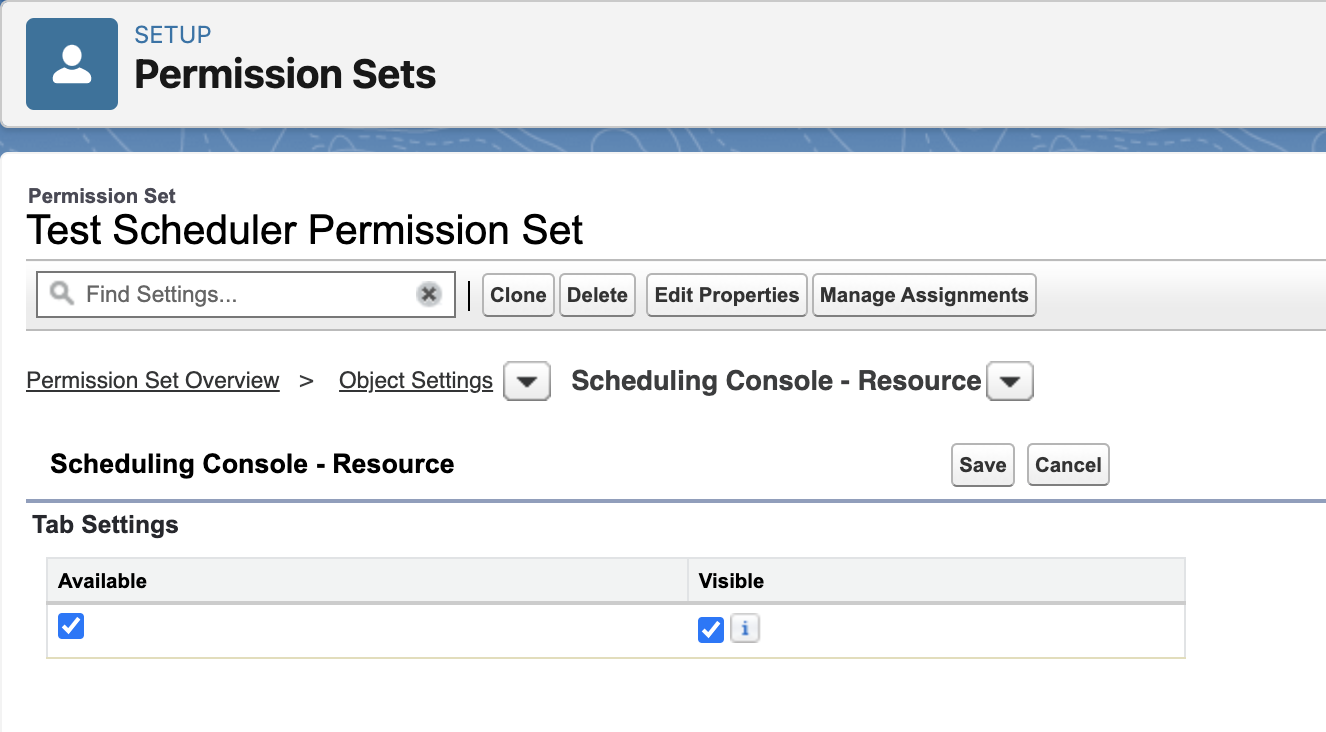Screen dimensions: 1326x732
Task: Select the Available column header
Action: click(102, 581)
